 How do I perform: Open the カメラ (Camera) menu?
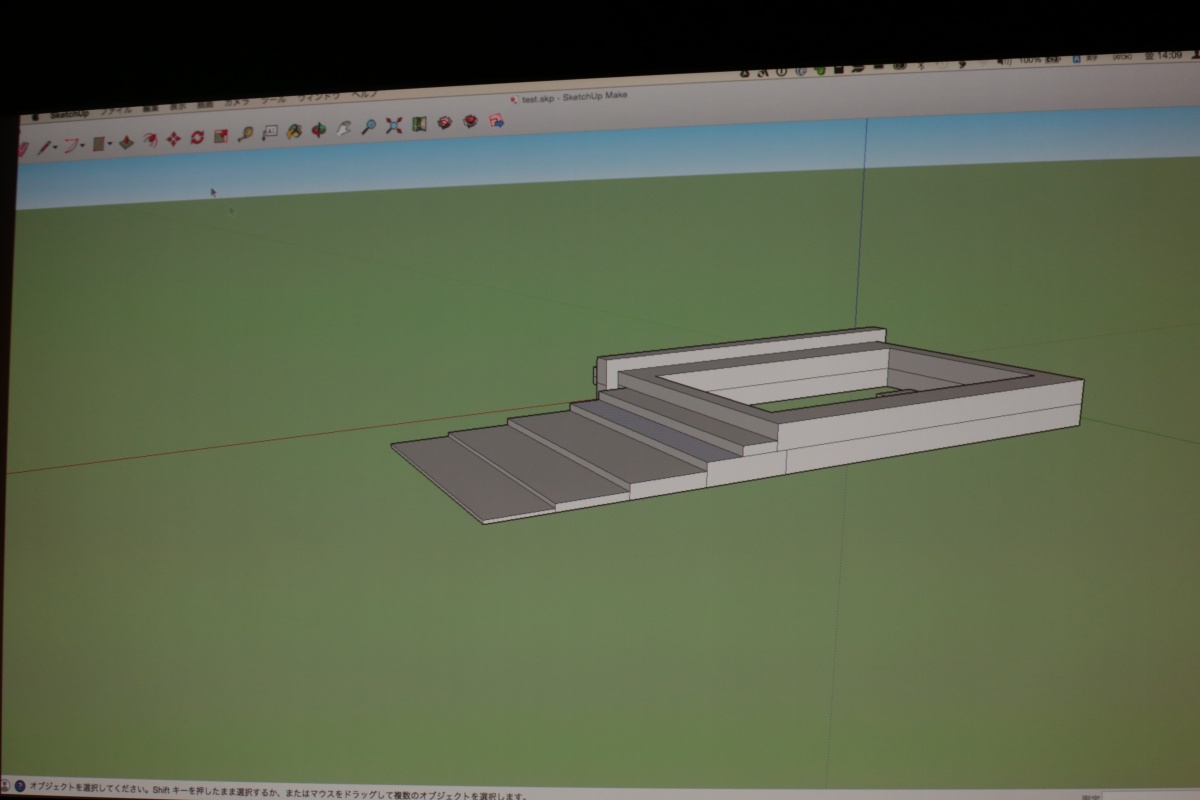point(237,103)
